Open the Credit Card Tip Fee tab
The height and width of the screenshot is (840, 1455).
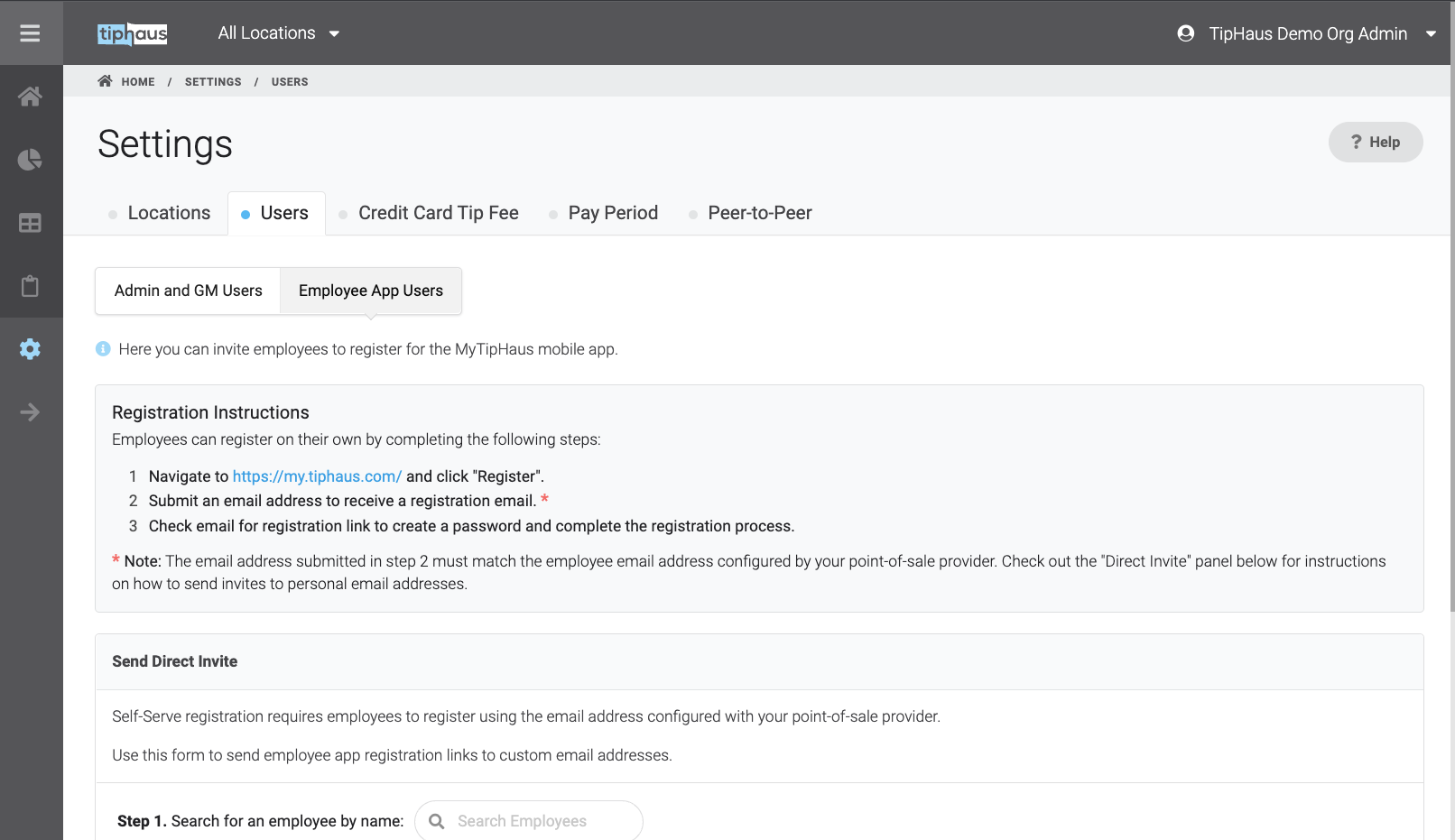coord(438,213)
